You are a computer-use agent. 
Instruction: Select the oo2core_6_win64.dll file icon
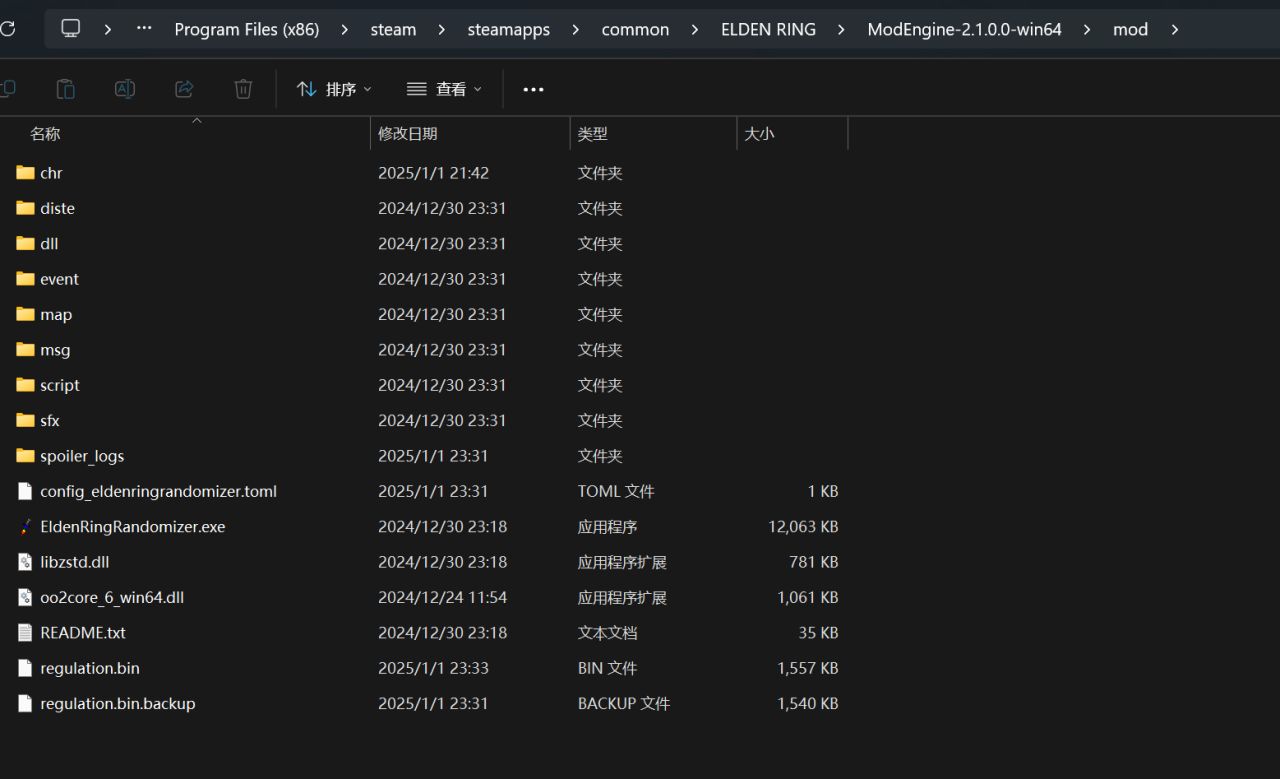[25, 597]
